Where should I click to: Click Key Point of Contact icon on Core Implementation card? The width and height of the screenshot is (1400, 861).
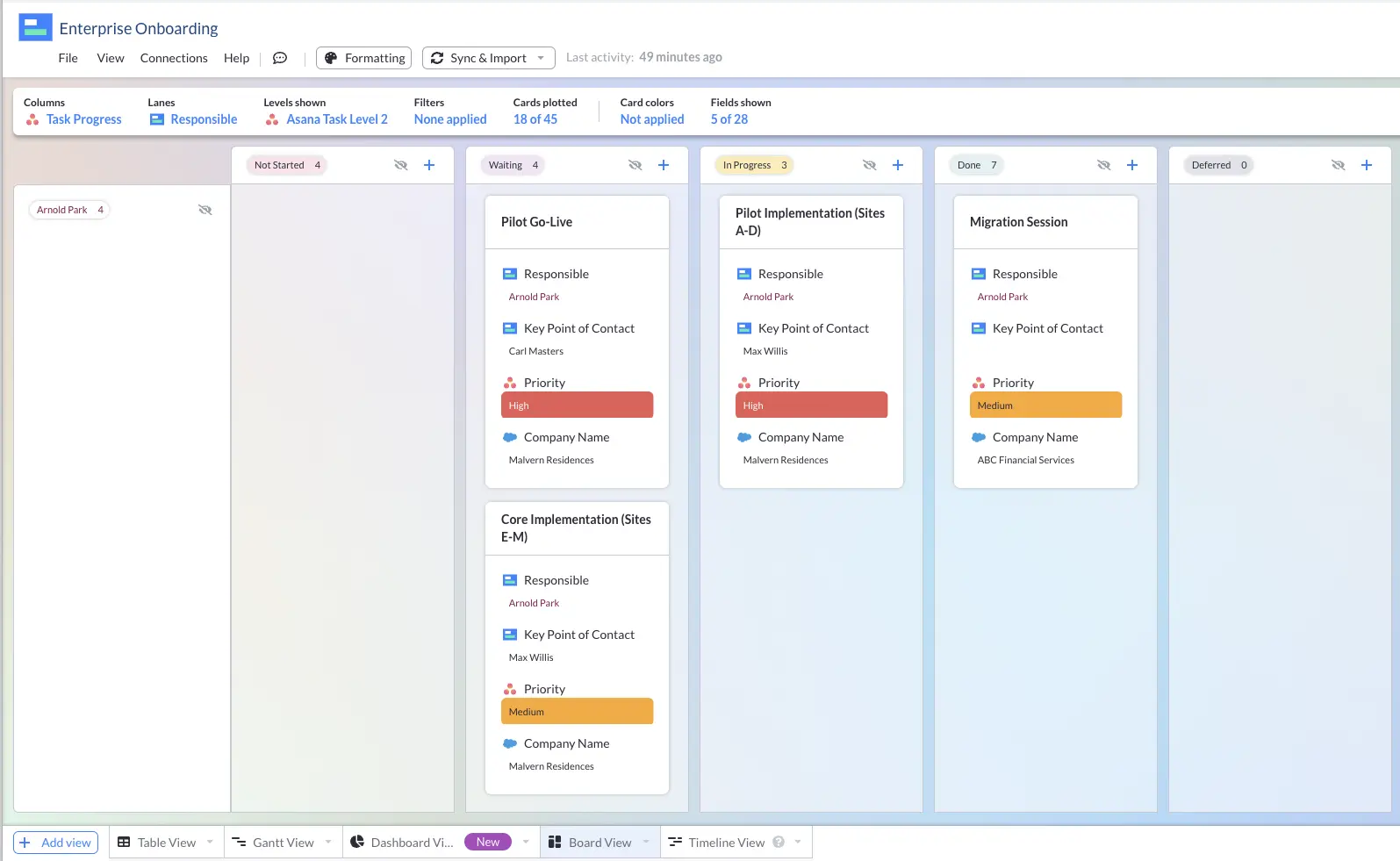[x=510, y=635]
